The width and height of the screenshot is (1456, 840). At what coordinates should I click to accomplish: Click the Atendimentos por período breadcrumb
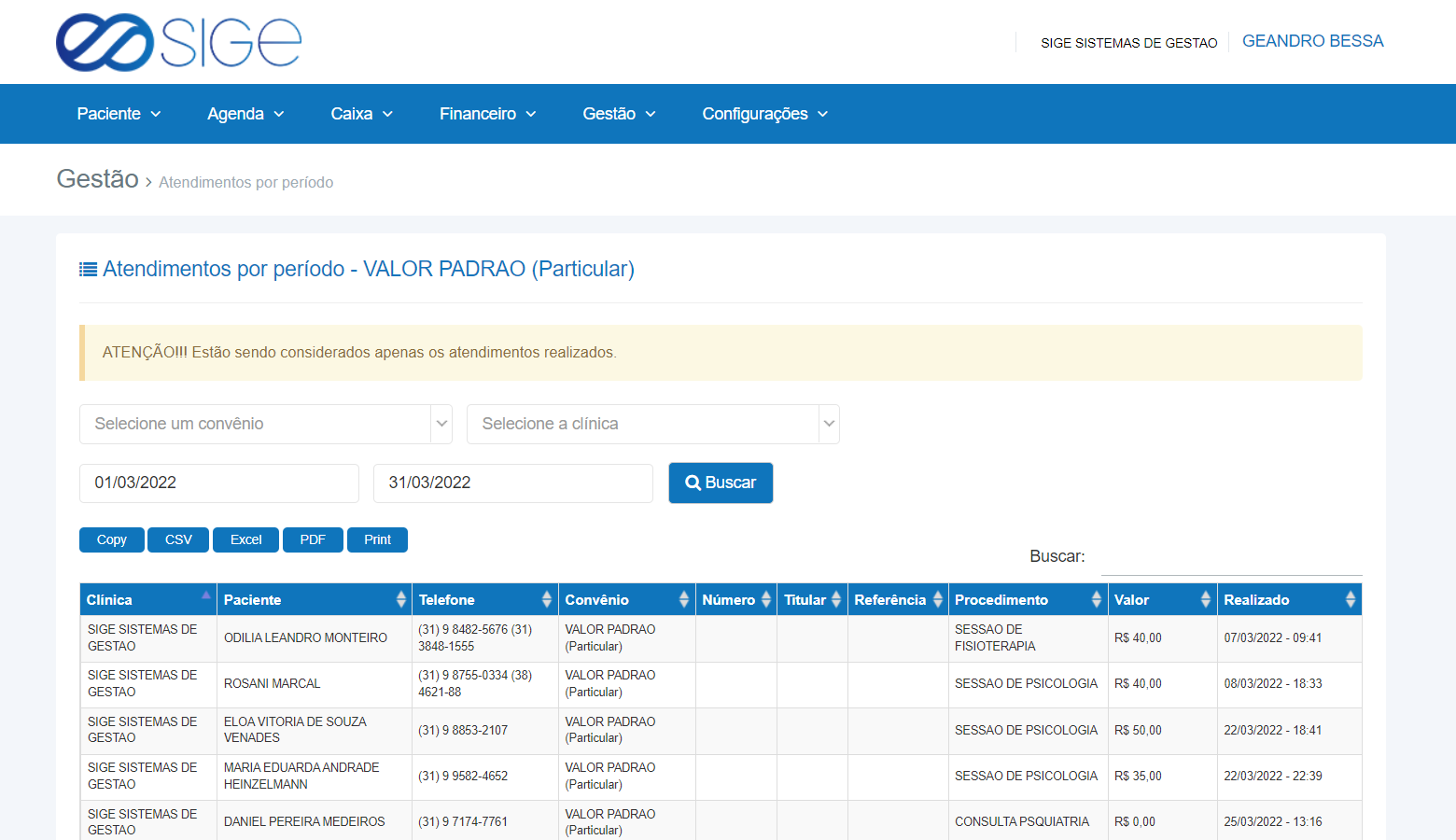click(x=246, y=182)
